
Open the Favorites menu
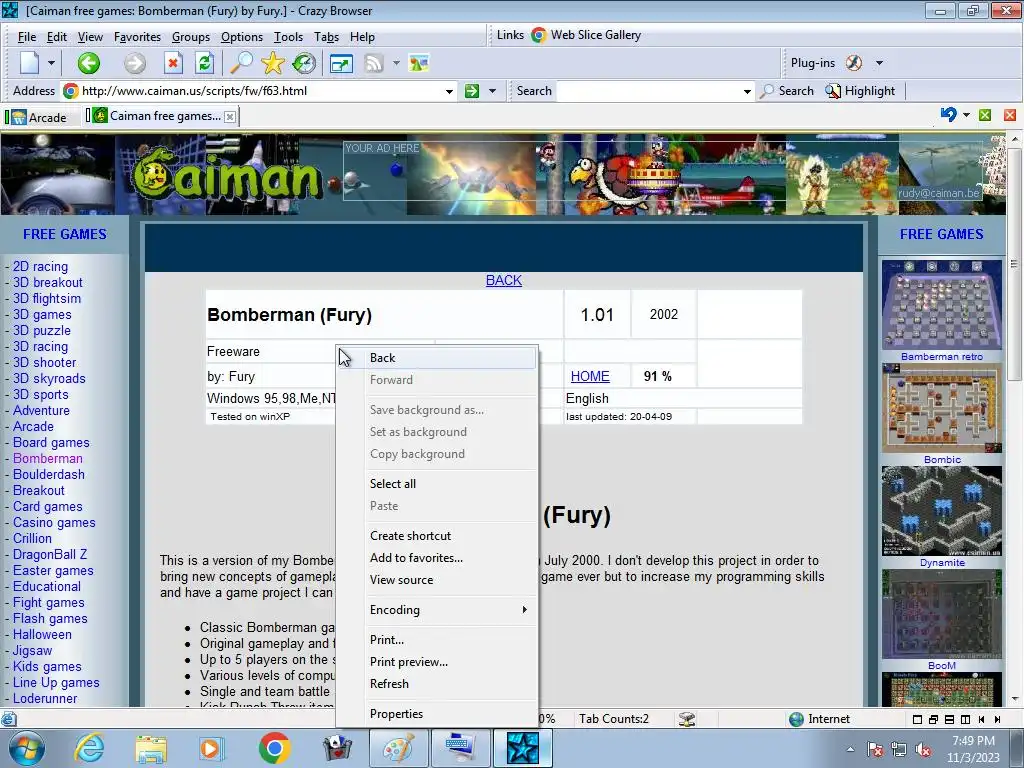coord(137,37)
